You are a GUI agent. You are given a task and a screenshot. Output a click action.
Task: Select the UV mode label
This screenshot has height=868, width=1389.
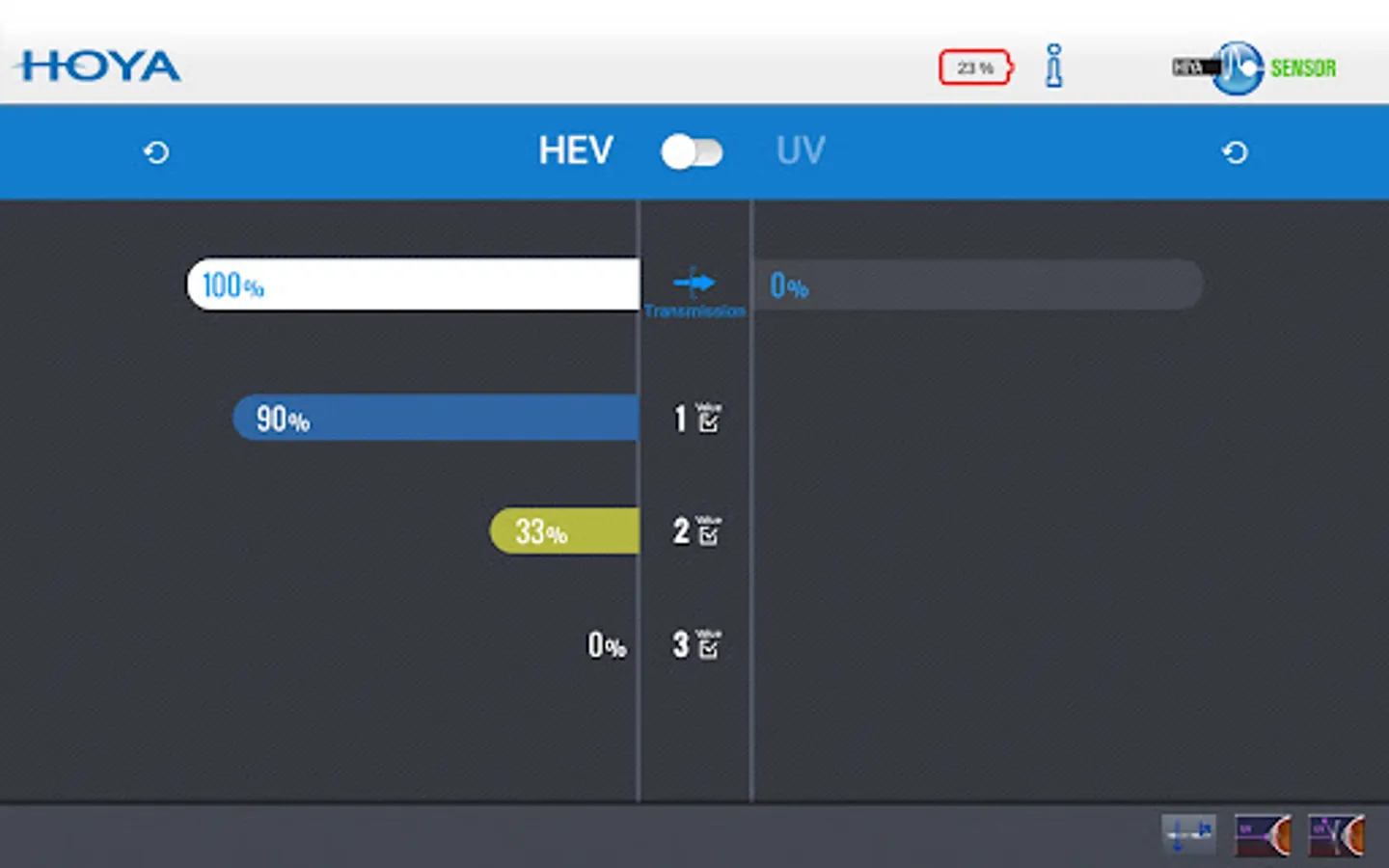(801, 151)
